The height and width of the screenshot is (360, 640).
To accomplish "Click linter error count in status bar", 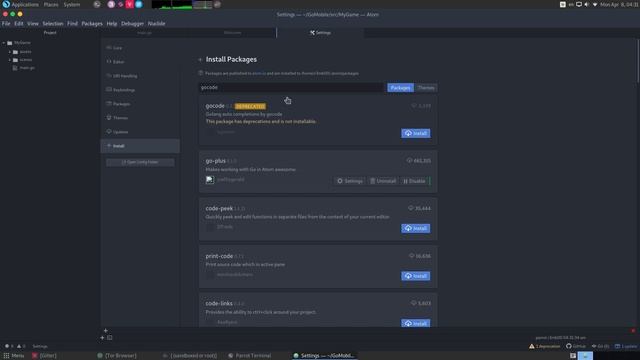I will click(9, 346).
